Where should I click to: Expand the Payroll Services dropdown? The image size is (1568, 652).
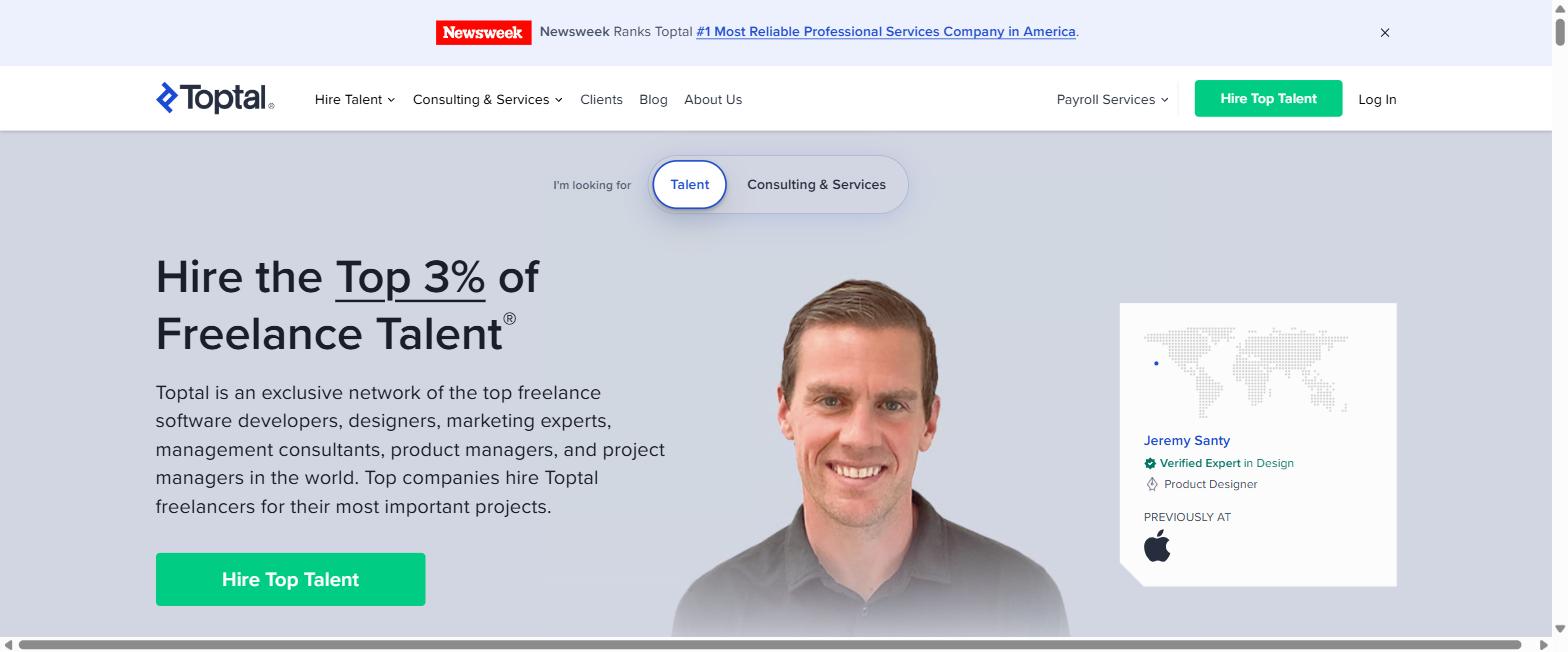[x=1112, y=99]
